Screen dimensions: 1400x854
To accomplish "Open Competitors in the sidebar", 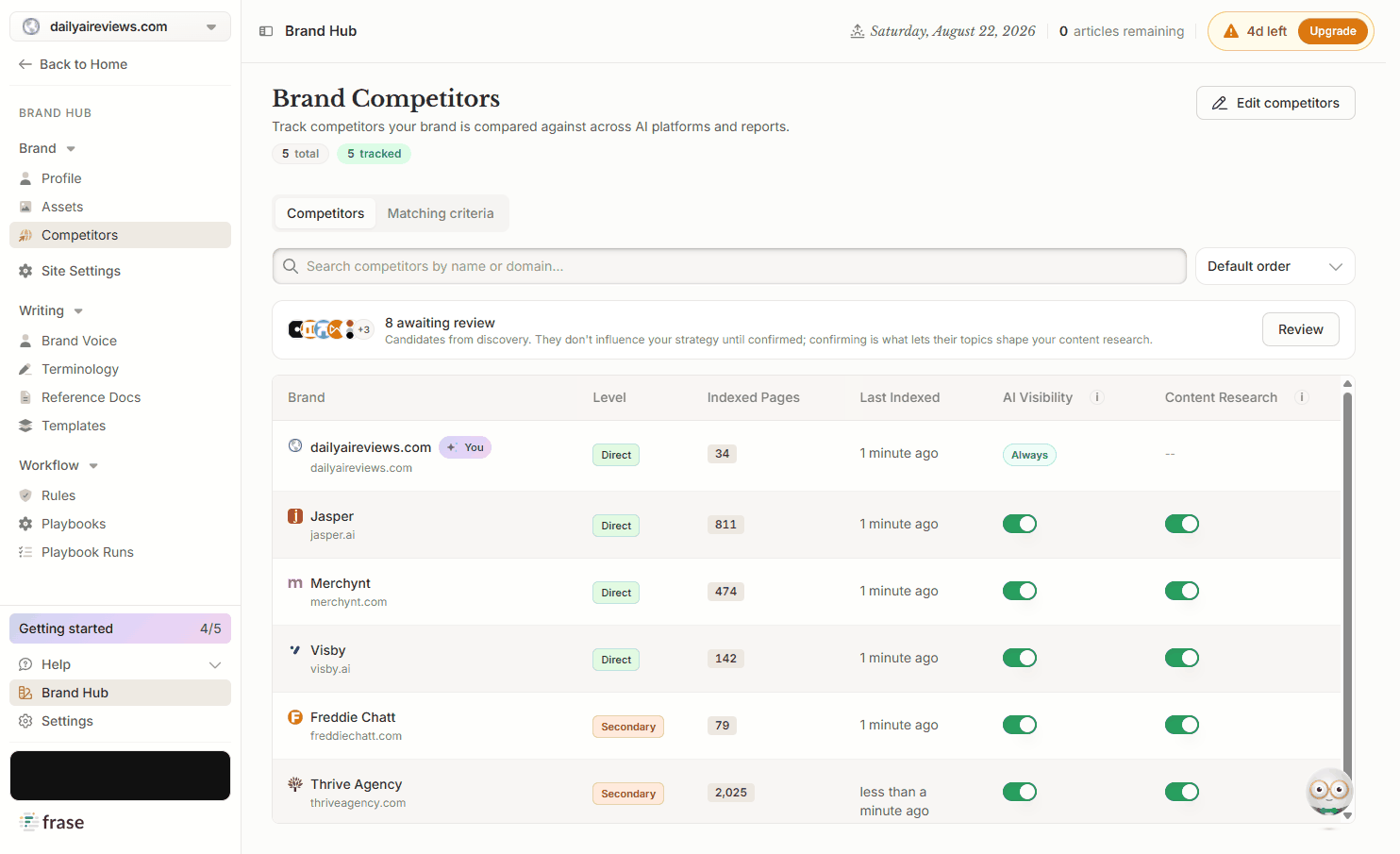I will pos(120,235).
